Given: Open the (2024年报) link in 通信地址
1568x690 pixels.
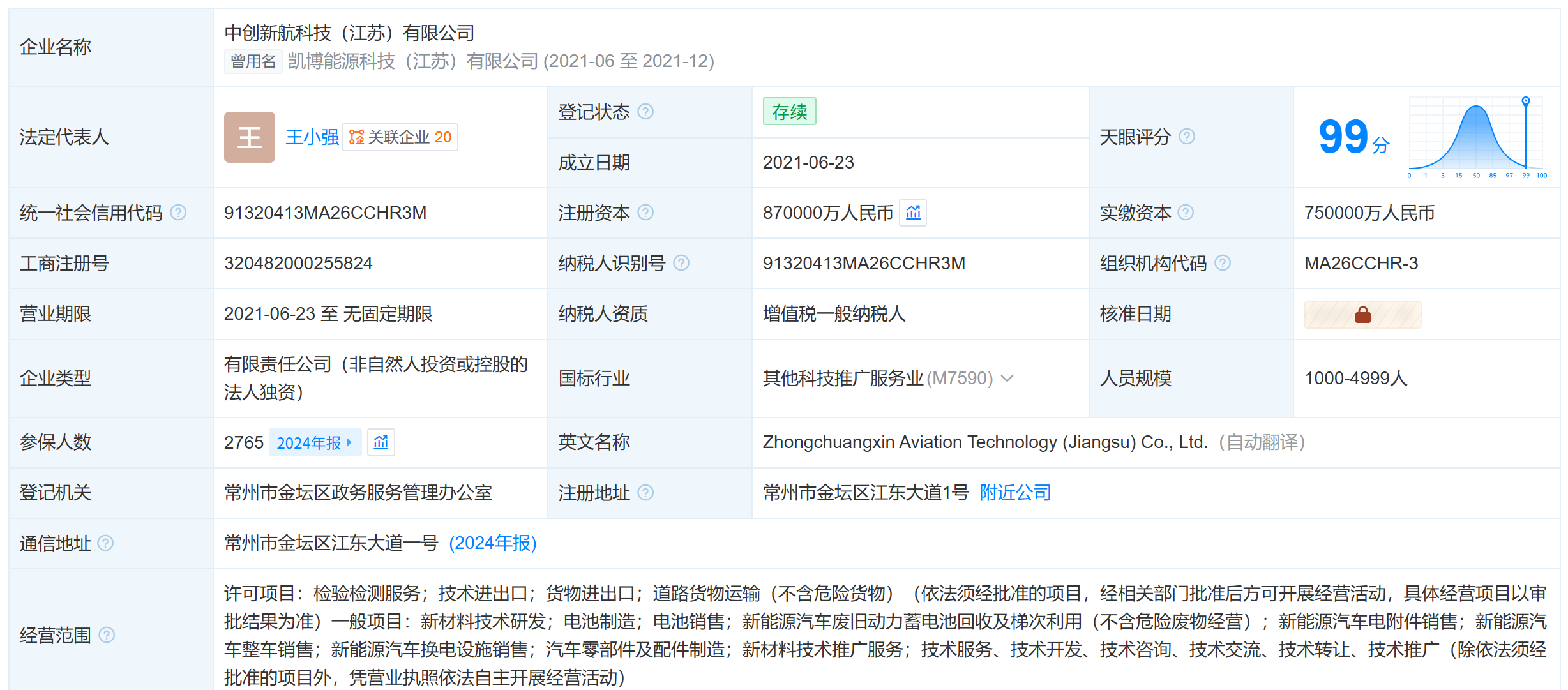Looking at the screenshot, I should coord(492,543).
